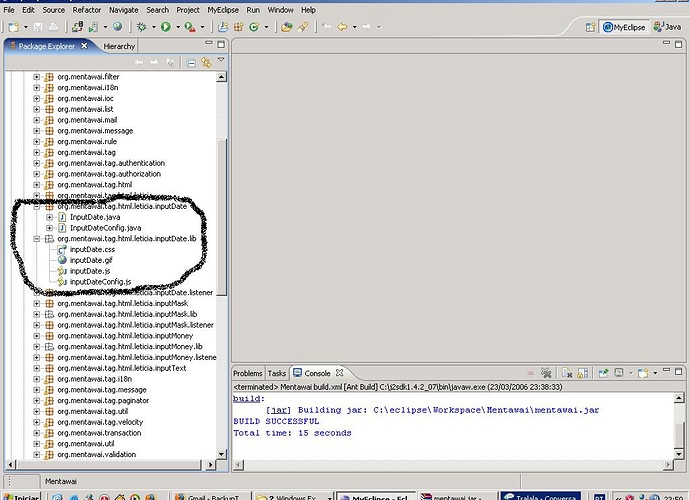
Task: Select the org.mentawai.transaction package
Action: point(99,433)
